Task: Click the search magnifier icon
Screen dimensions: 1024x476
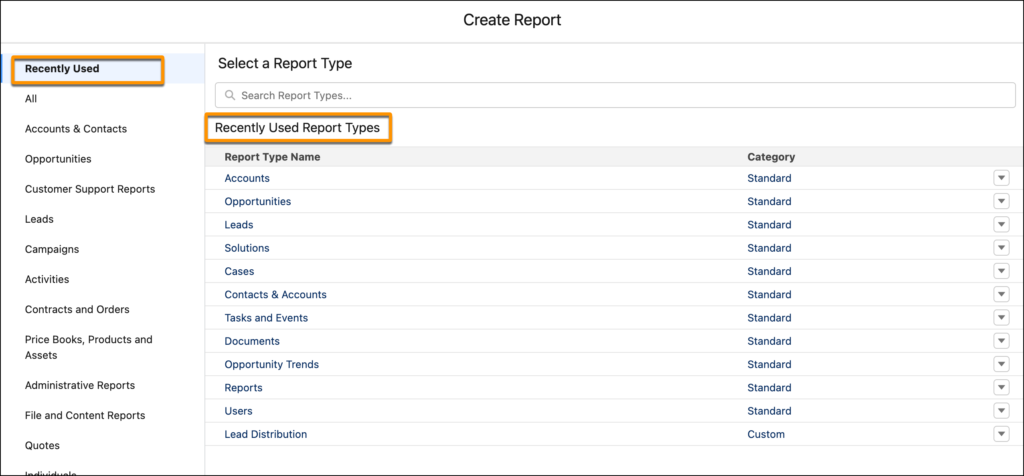Action: tap(230, 95)
